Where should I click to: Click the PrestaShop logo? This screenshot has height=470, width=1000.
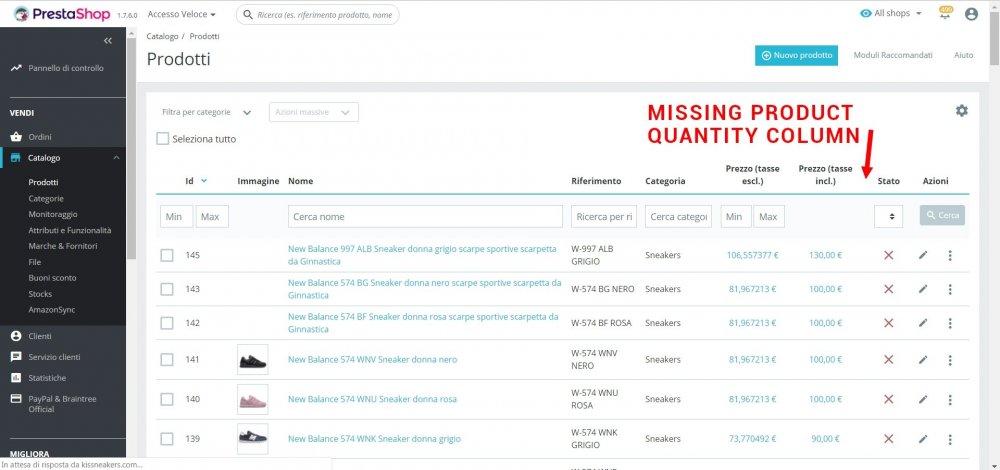coord(62,13)
